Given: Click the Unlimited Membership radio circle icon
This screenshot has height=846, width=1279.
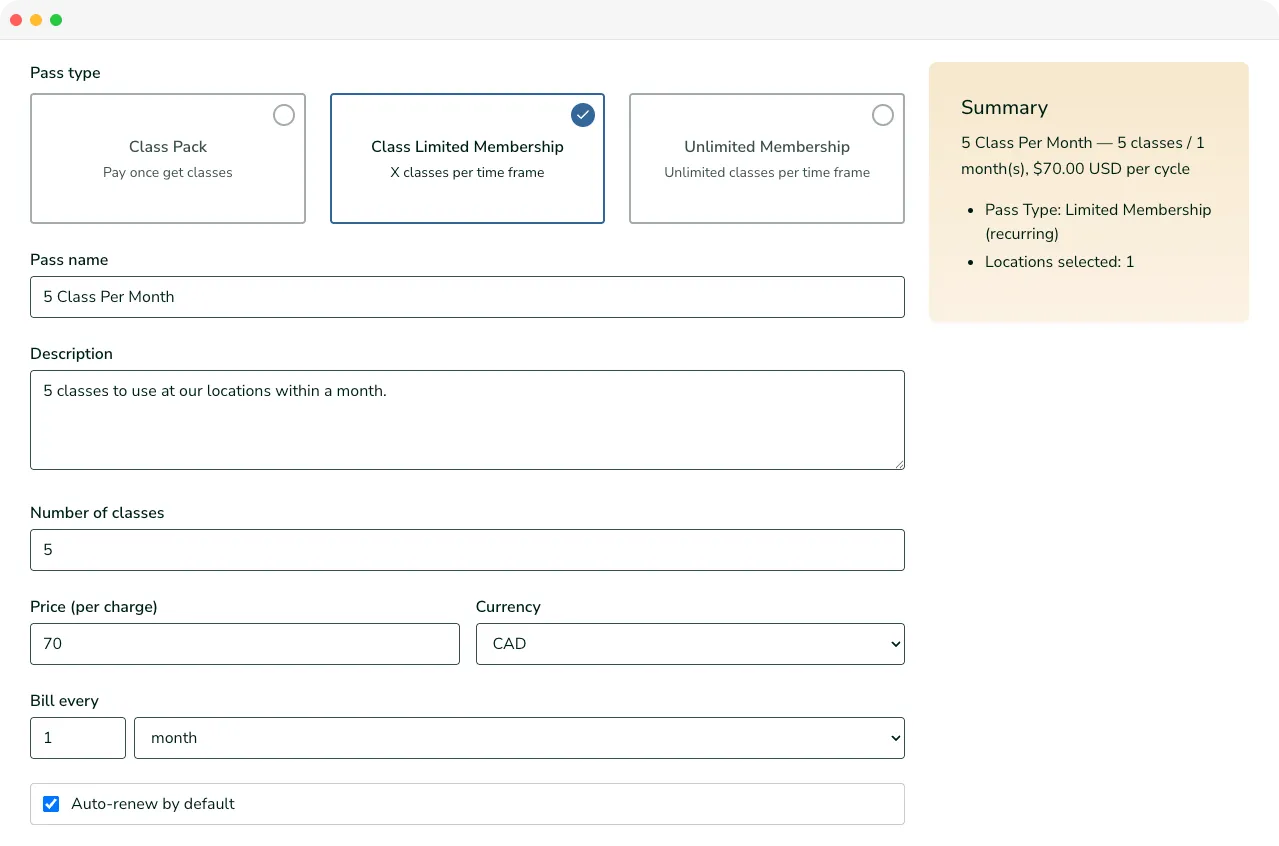Looking at the screenshot, I should (x=883, y=115).
